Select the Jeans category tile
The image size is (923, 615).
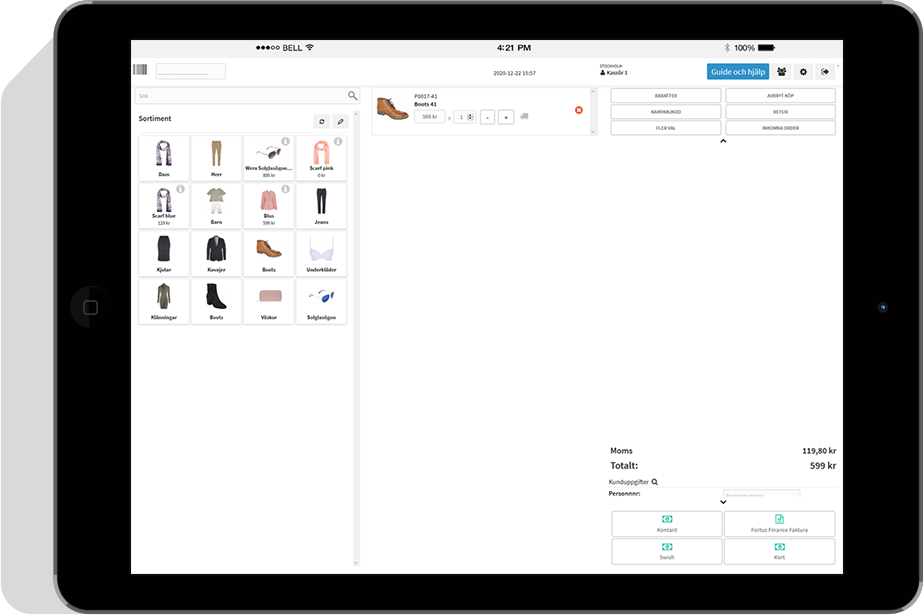point(321,206)
